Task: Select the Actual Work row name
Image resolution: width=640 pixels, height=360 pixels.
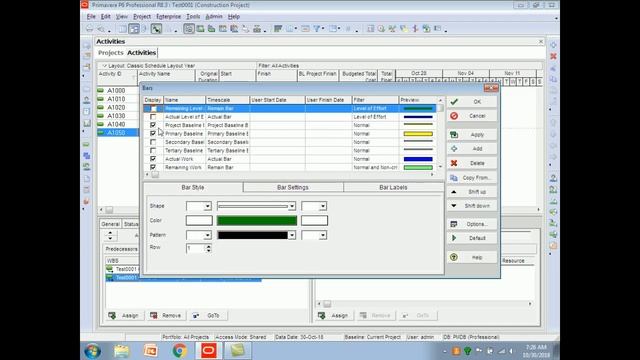Action: [x=179, y=159]
